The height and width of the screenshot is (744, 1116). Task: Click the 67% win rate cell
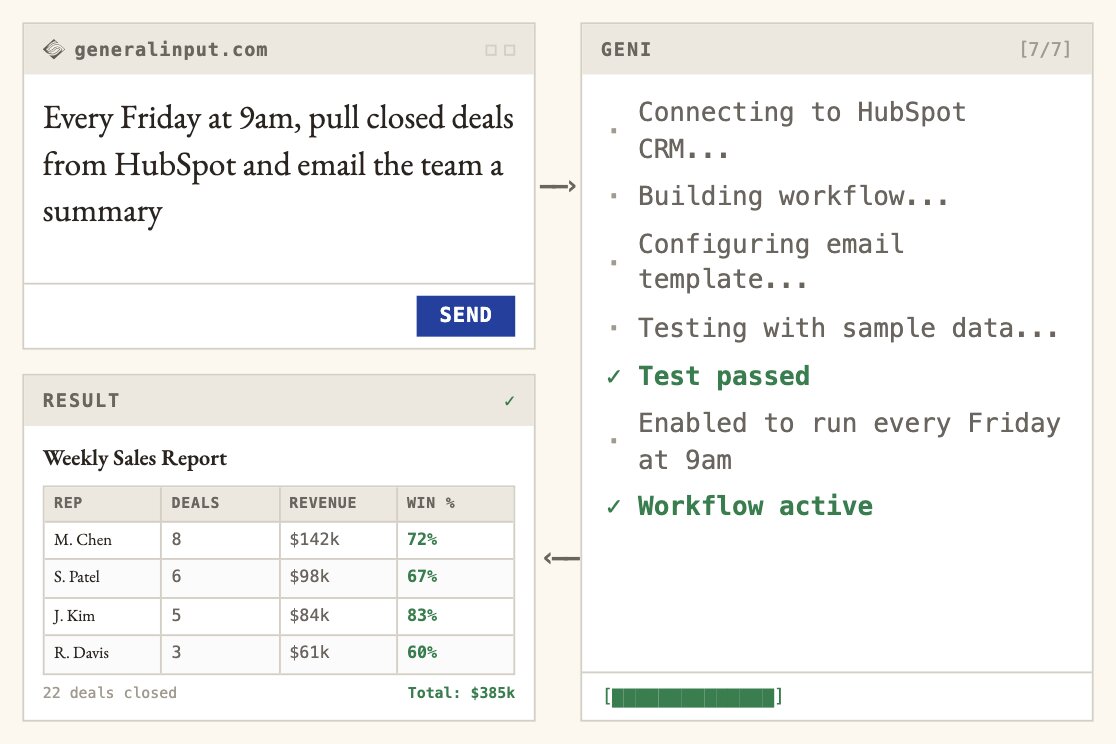456,577
